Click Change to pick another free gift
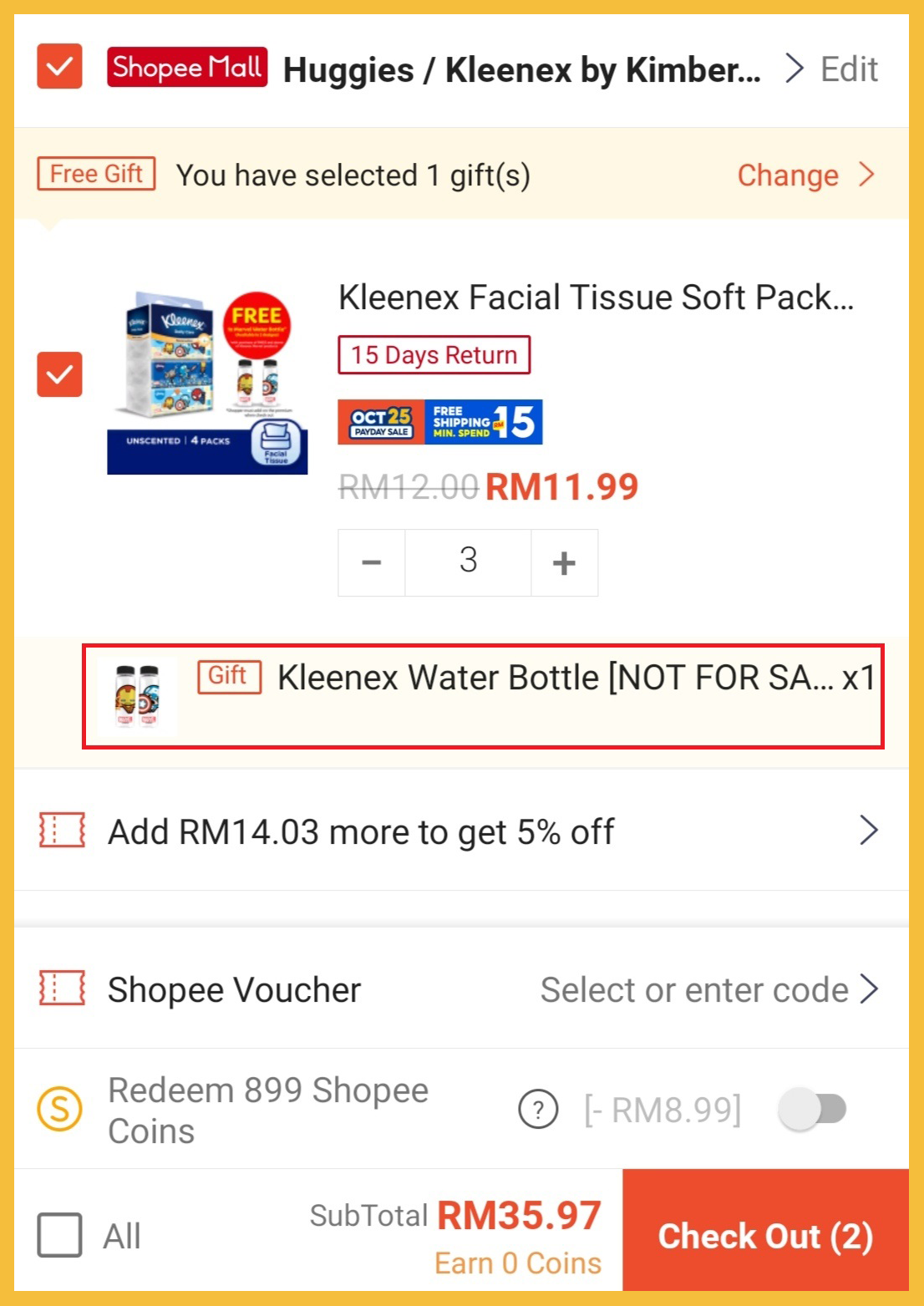The height and width of the screenshot is (1306, 924). pos(804,175)
